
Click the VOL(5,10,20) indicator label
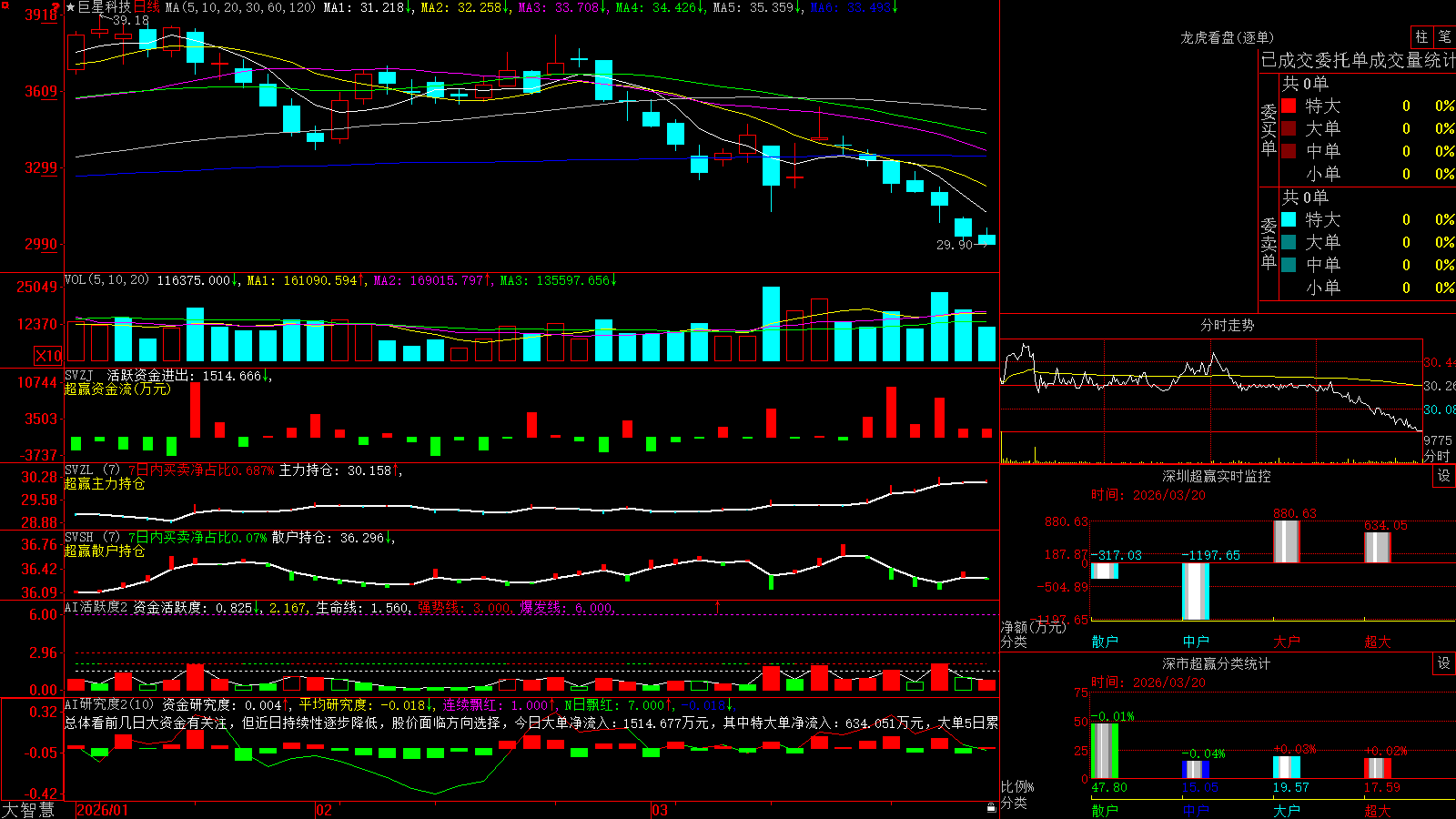pos(106,279)
